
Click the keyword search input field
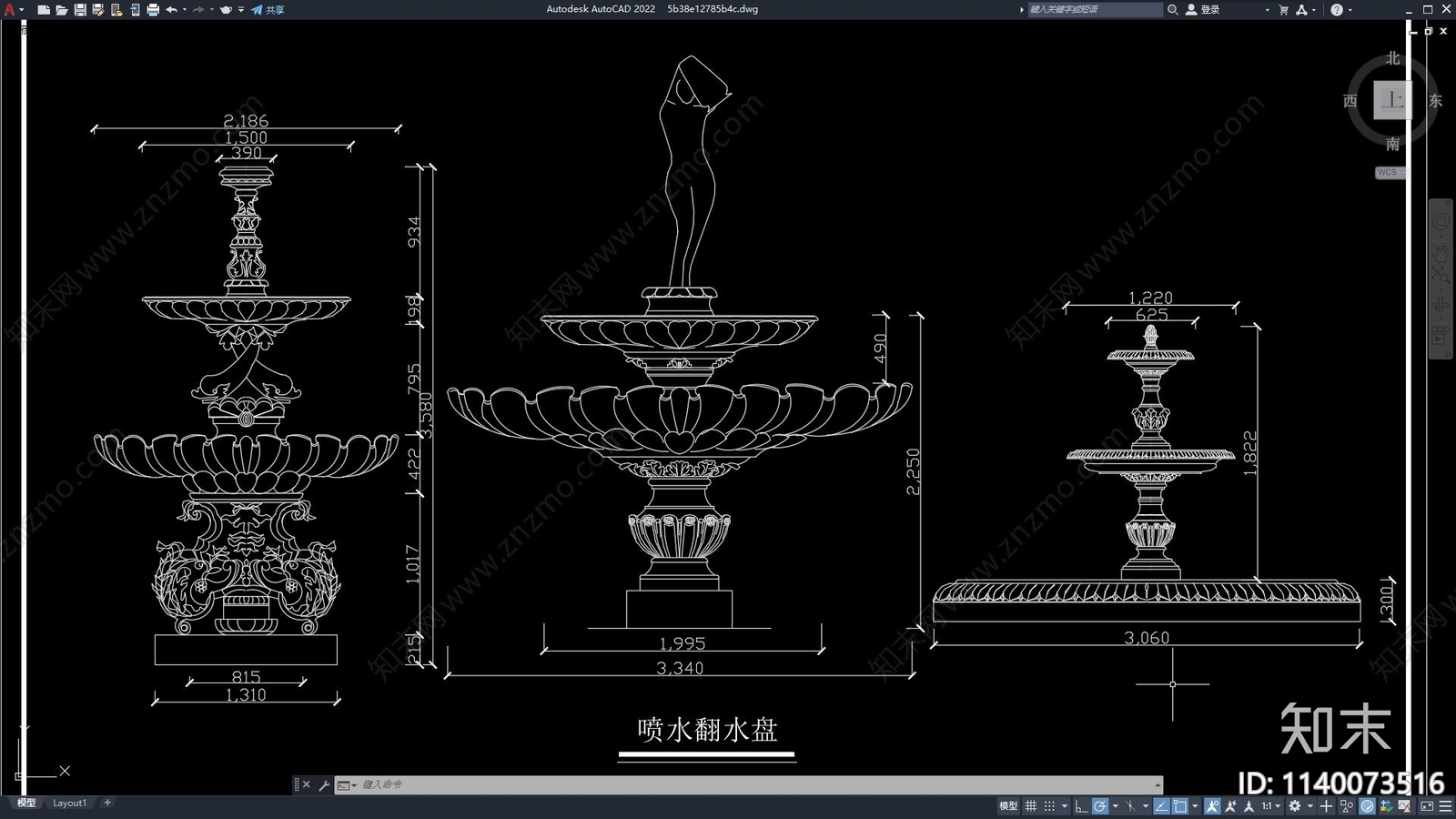1095,9
